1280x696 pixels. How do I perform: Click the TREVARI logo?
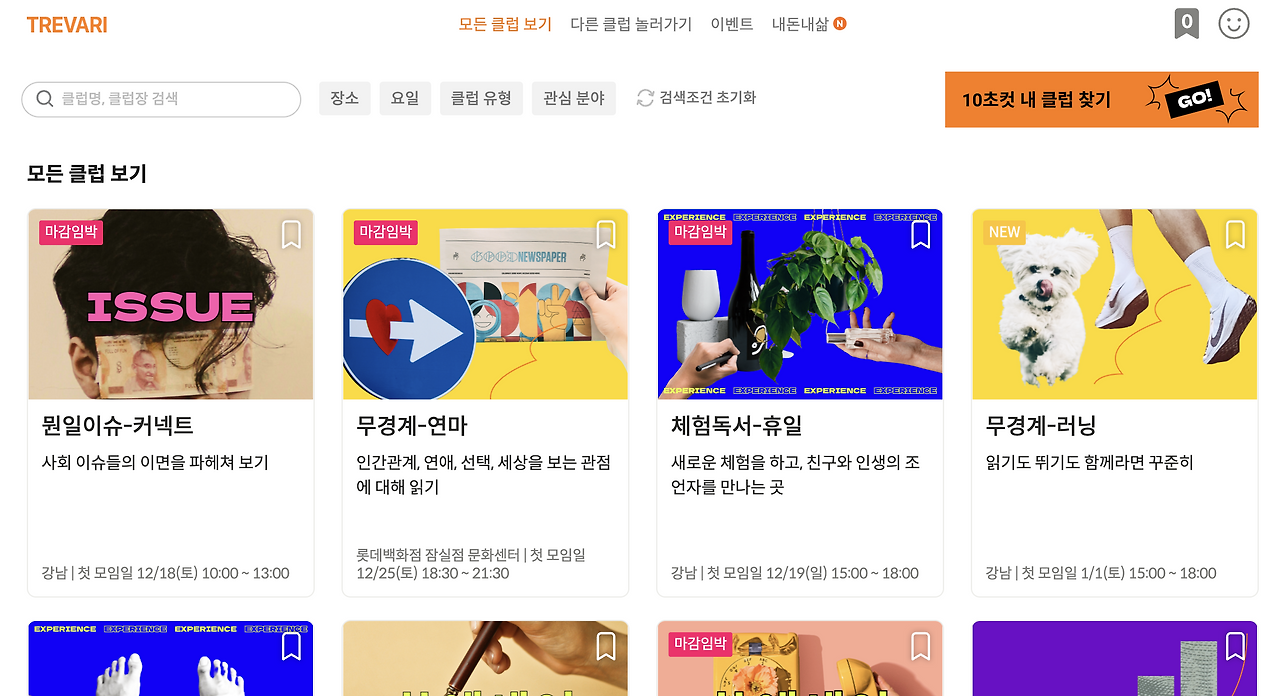coord(67,25)
